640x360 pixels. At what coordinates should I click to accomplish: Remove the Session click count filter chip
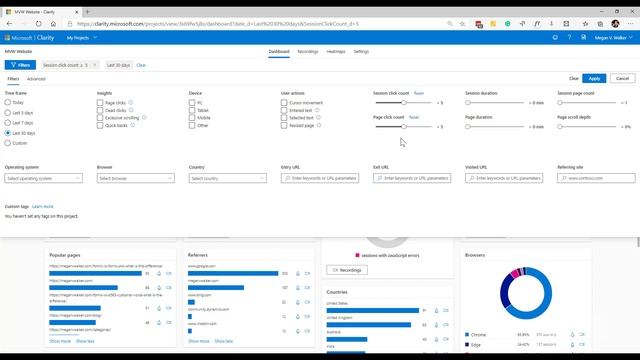click(x=95, y=65)
